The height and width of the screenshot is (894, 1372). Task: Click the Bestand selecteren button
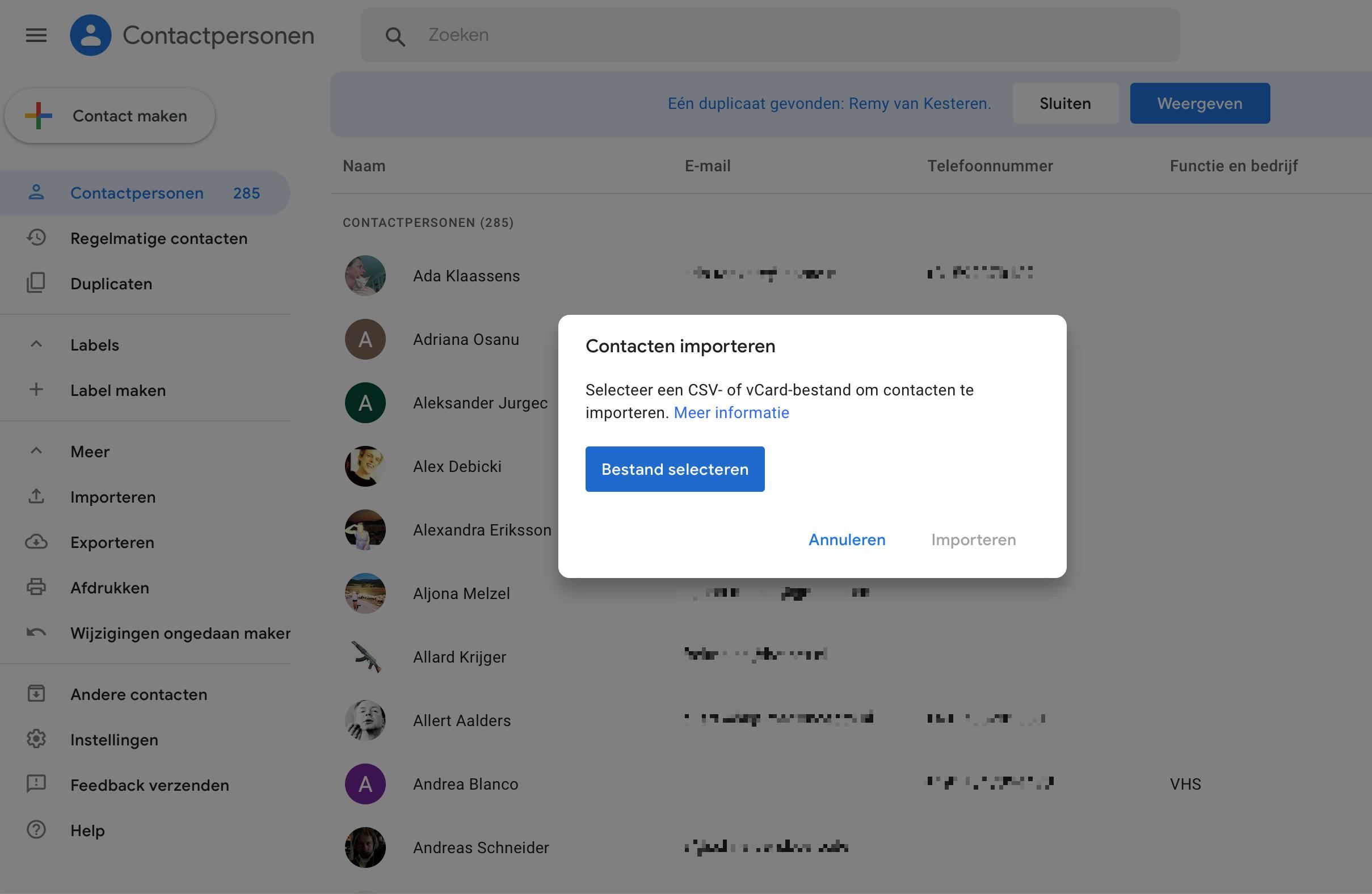[x=675, y=469]
